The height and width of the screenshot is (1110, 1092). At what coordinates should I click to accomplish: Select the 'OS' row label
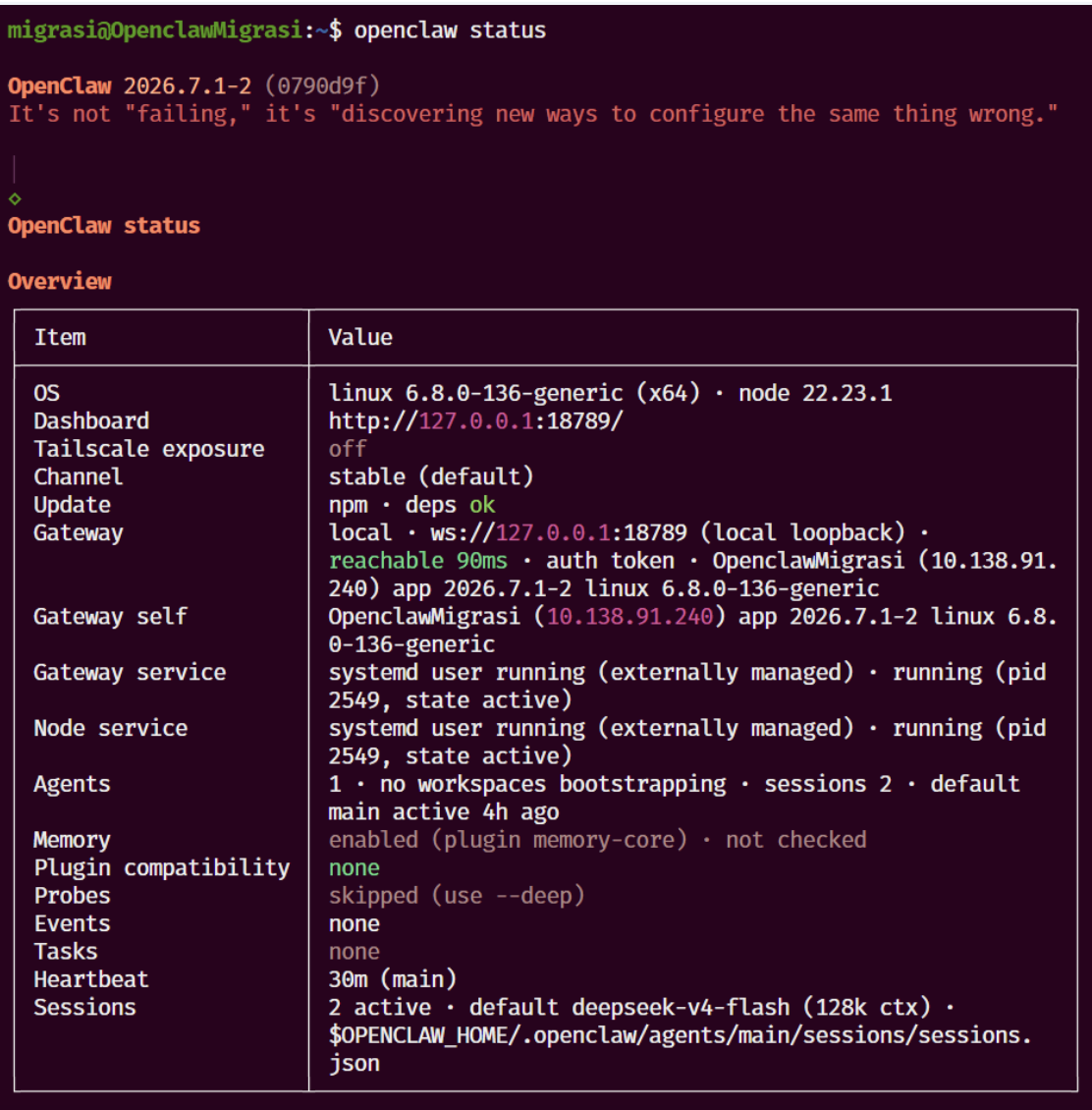pyautogui.click(x=47, y=394)
